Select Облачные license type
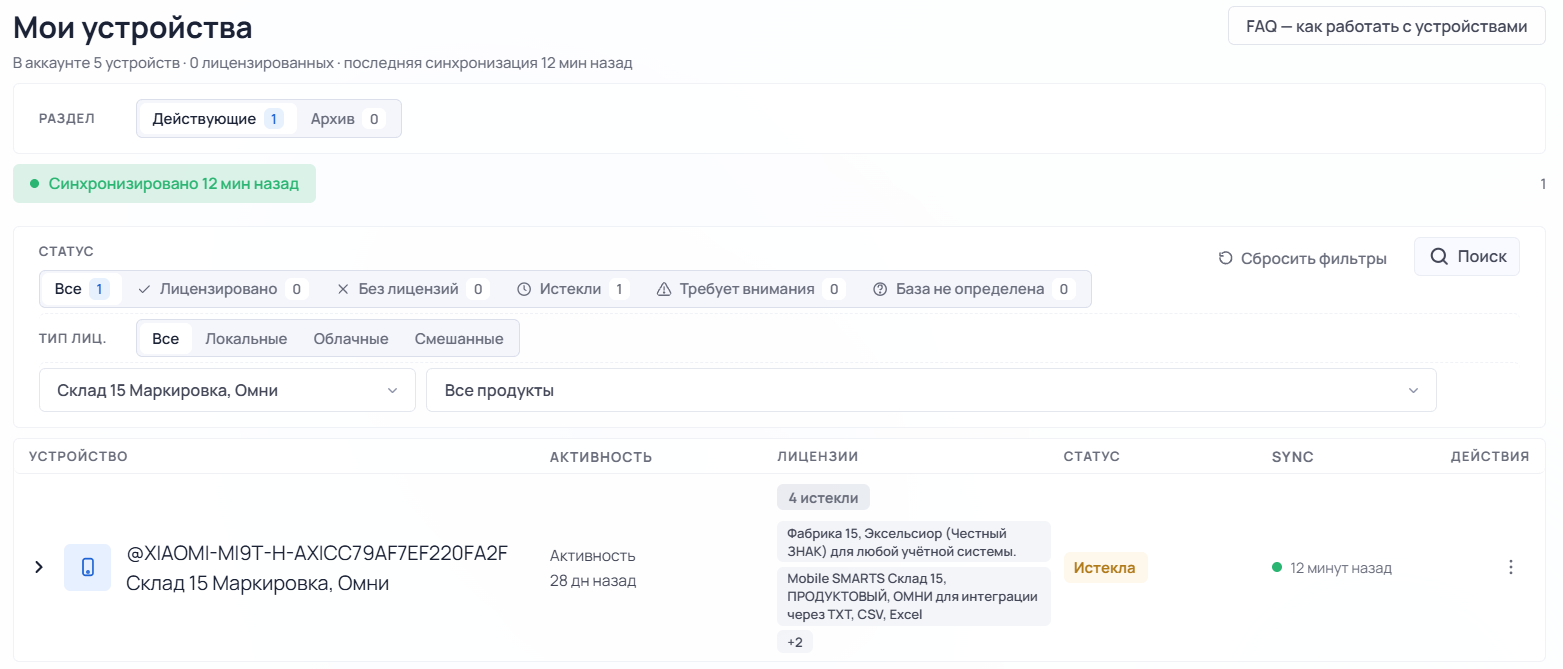1563x669 pixels. [351, 338]
